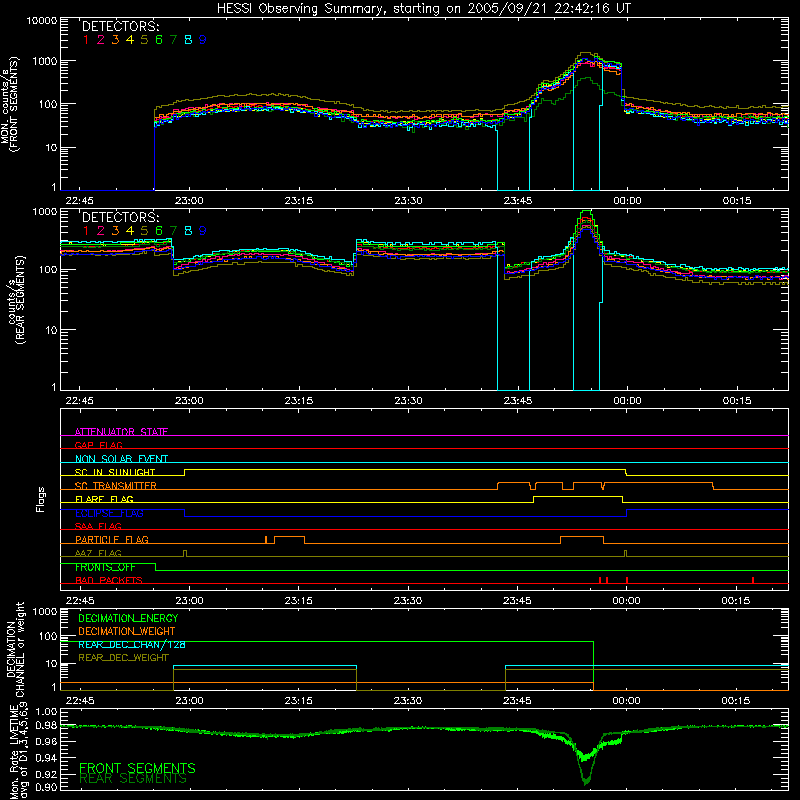Screen dimensions: 800x800
Task: Click olive detector 5 in the front segments legend
Action: [x=144, y=40]
